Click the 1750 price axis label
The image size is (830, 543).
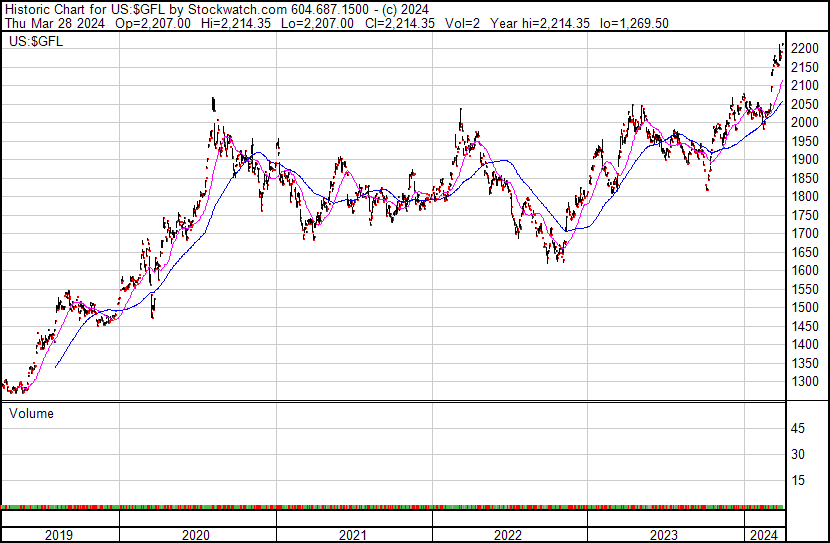tap(805, 215)
